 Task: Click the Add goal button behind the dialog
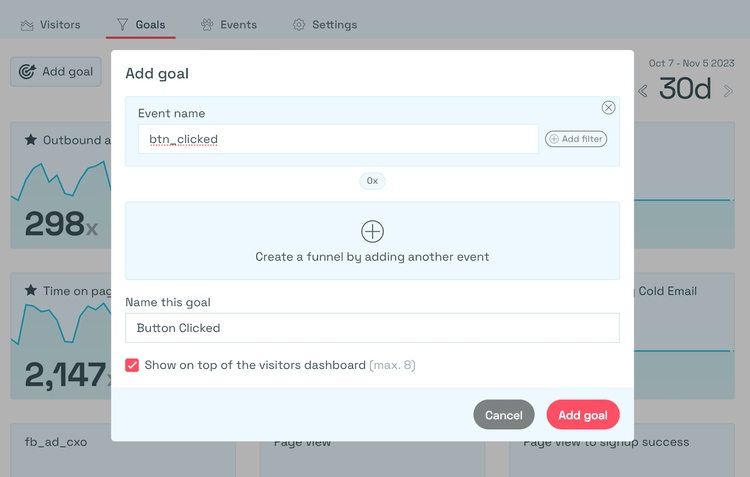point(56,72)
